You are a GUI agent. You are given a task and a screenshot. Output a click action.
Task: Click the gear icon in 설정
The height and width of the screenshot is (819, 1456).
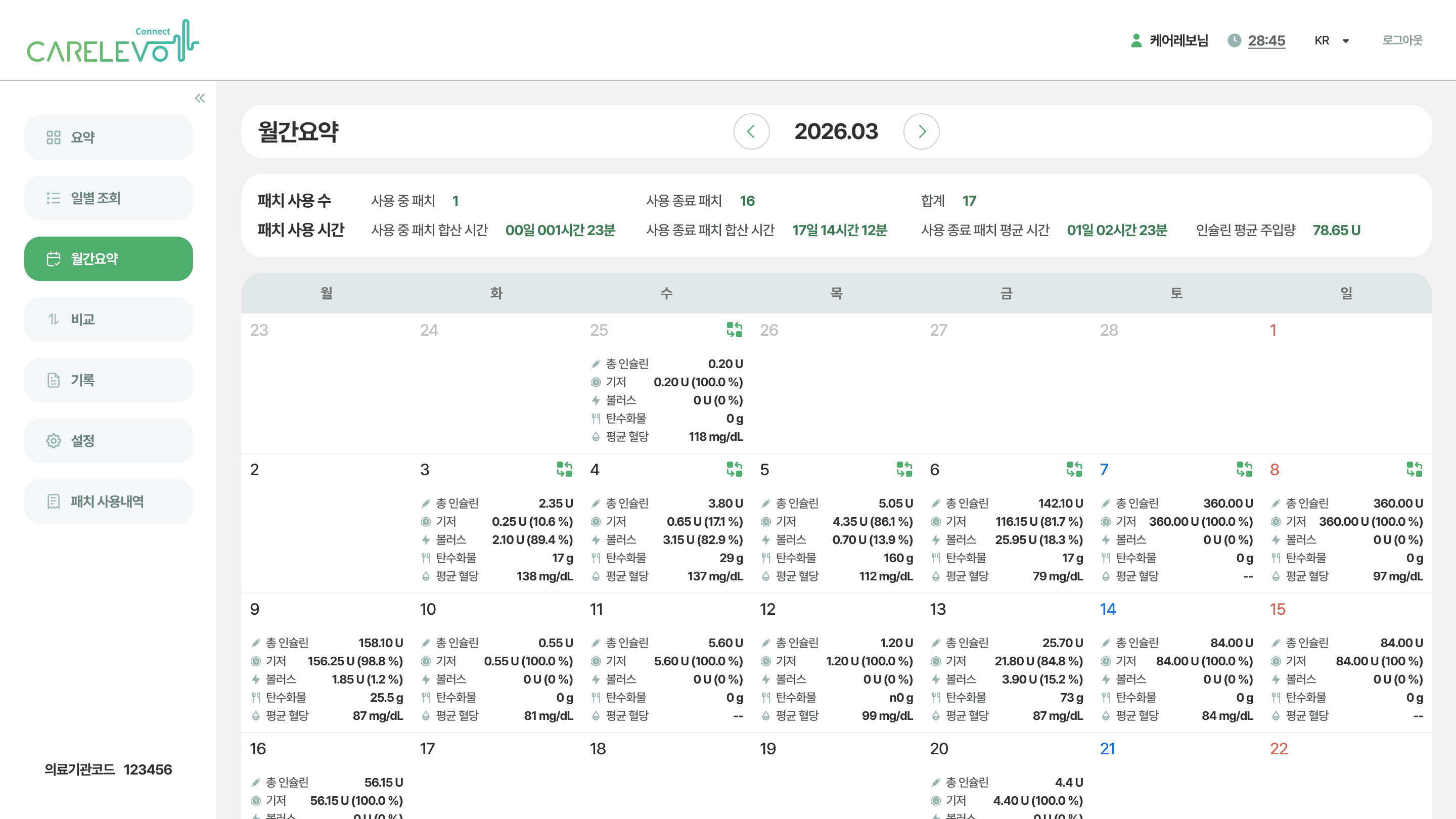pyautogui.click(x=53, y=441)
